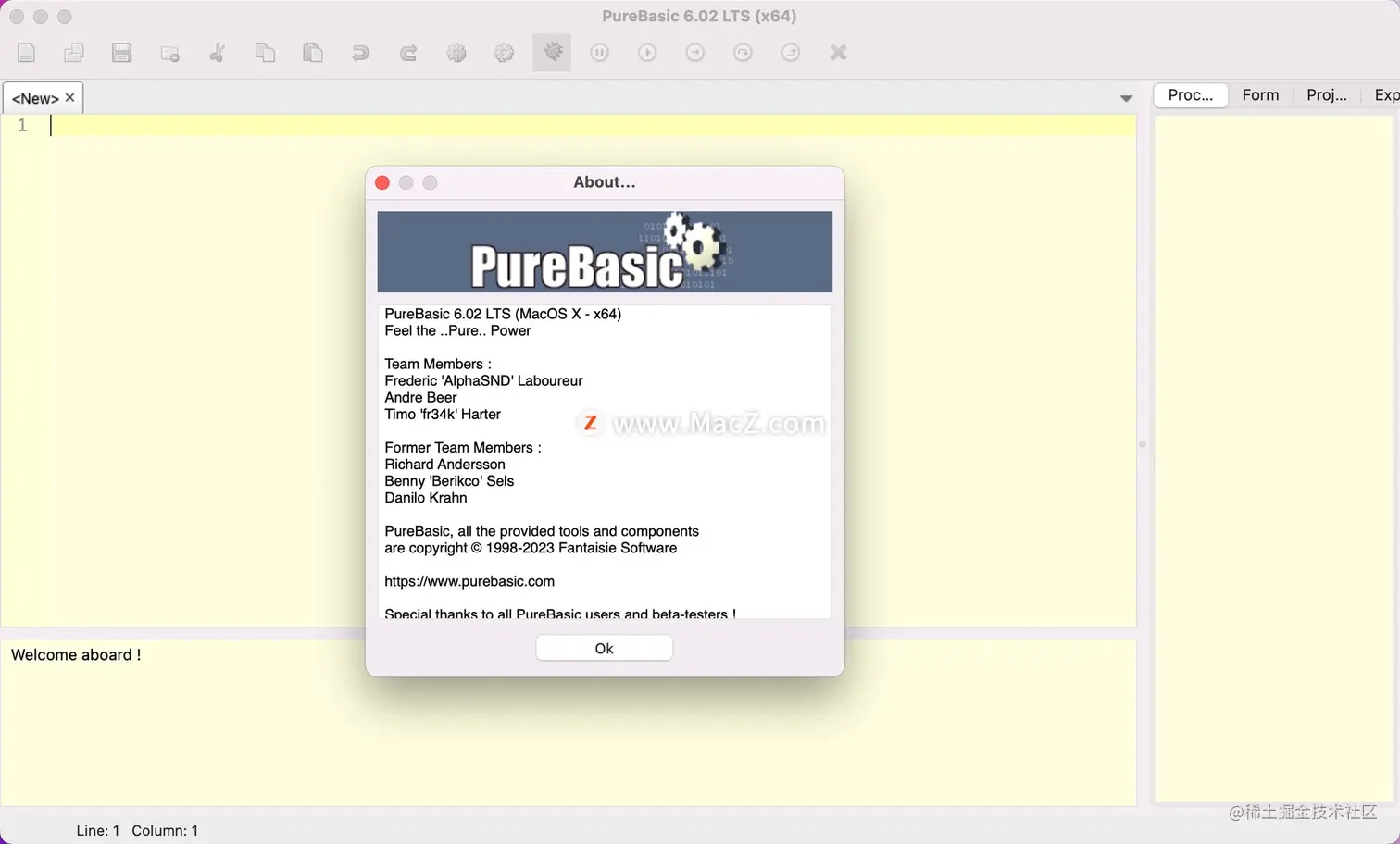Open the Exp... panel tab
1400x844 pixels.
coord(1385,95)
